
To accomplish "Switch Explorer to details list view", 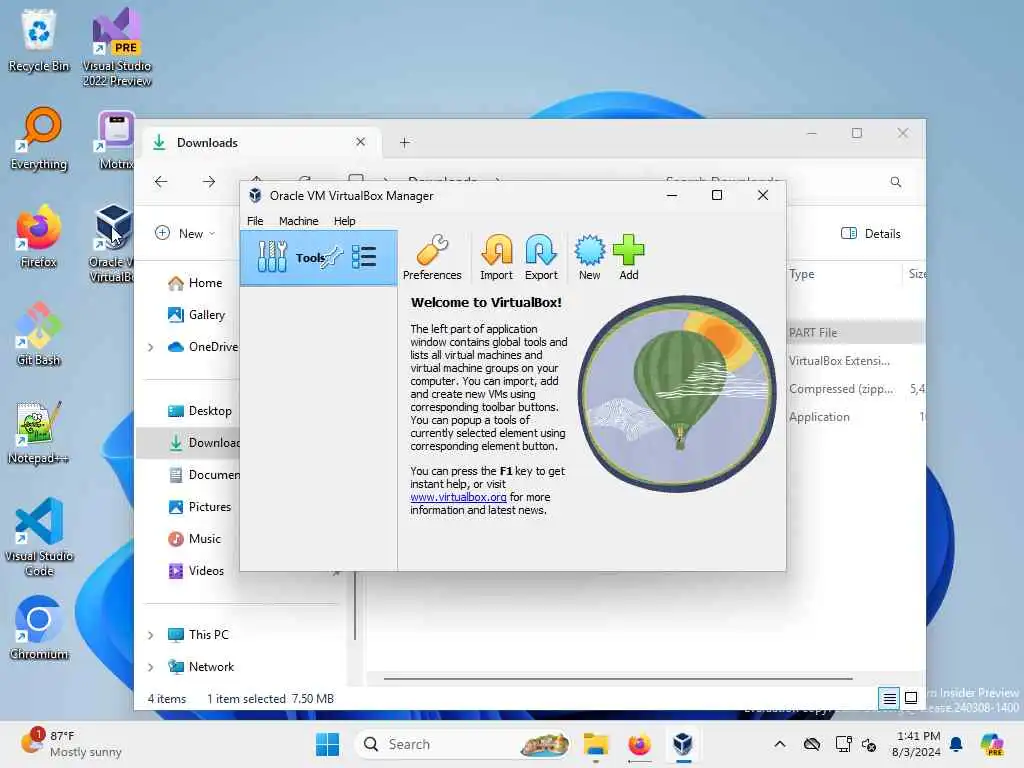I will [x=889, y=699].
